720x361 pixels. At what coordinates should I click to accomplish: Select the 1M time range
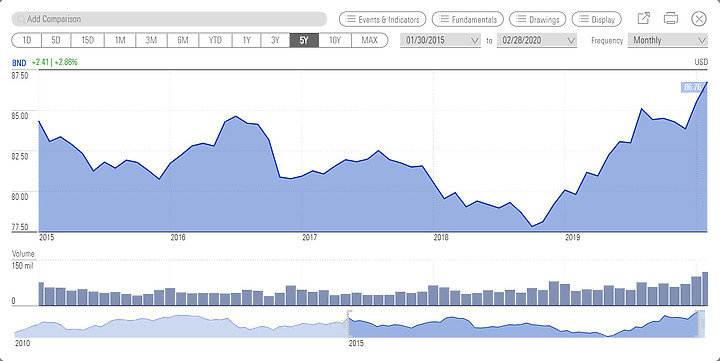coord(120,40)
